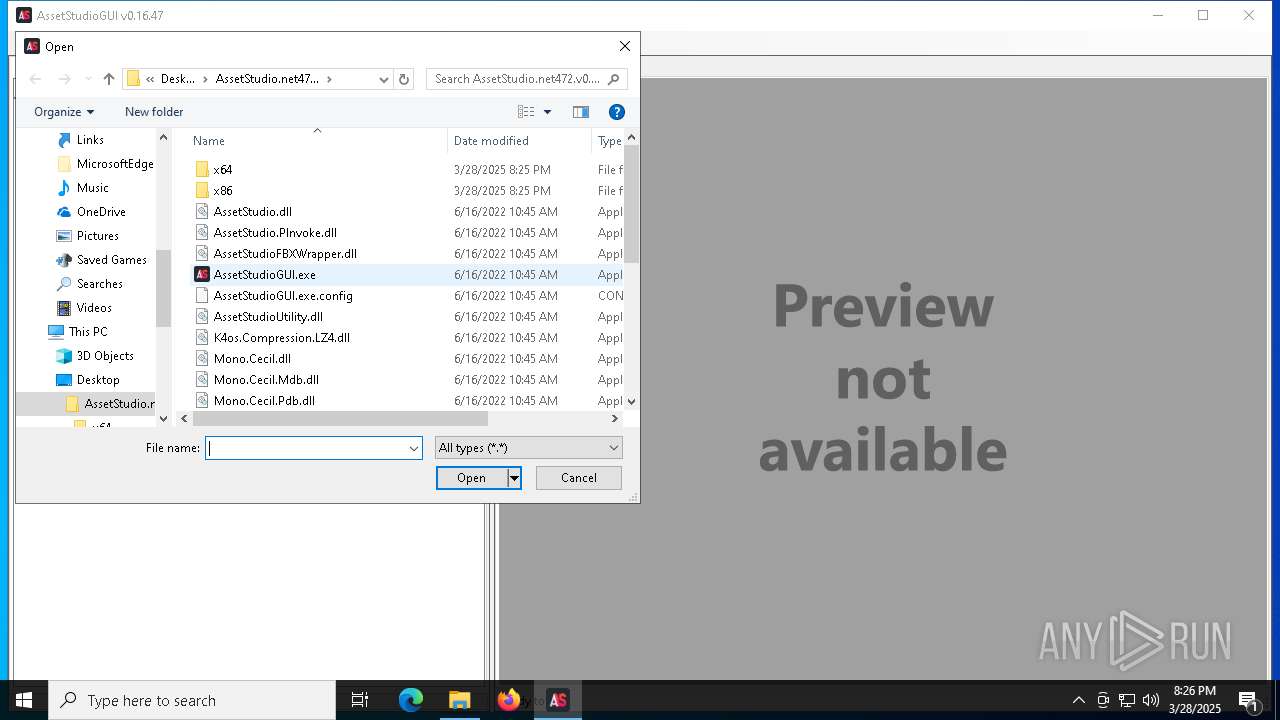
Task: Select Mono.Cecil.Mdb.dll file
Action: (x=266, y=380)
